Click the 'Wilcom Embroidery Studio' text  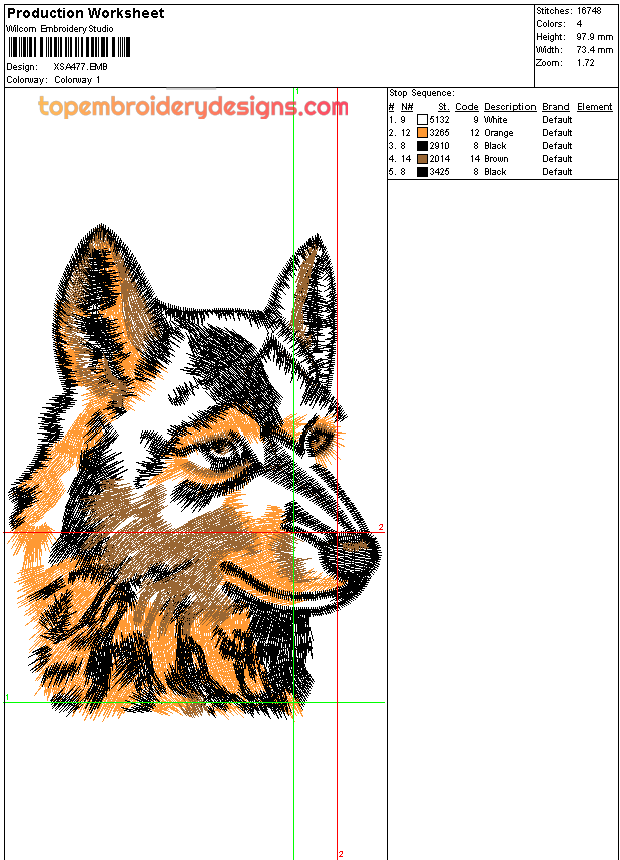(x=60, y=29)
